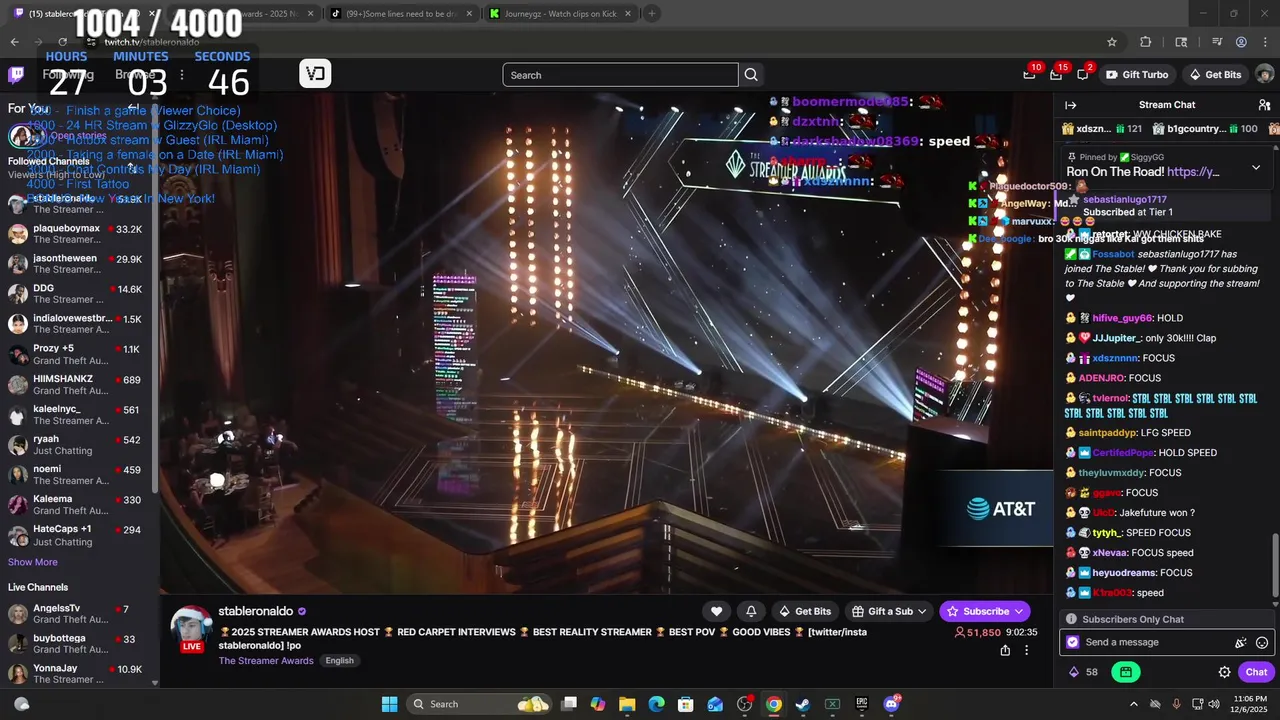The height and width of the screenshot is (720, 1280).
Task: Click stableronaldo's streamer avatar
Action: pyautogui.click(x=191, y=629)
